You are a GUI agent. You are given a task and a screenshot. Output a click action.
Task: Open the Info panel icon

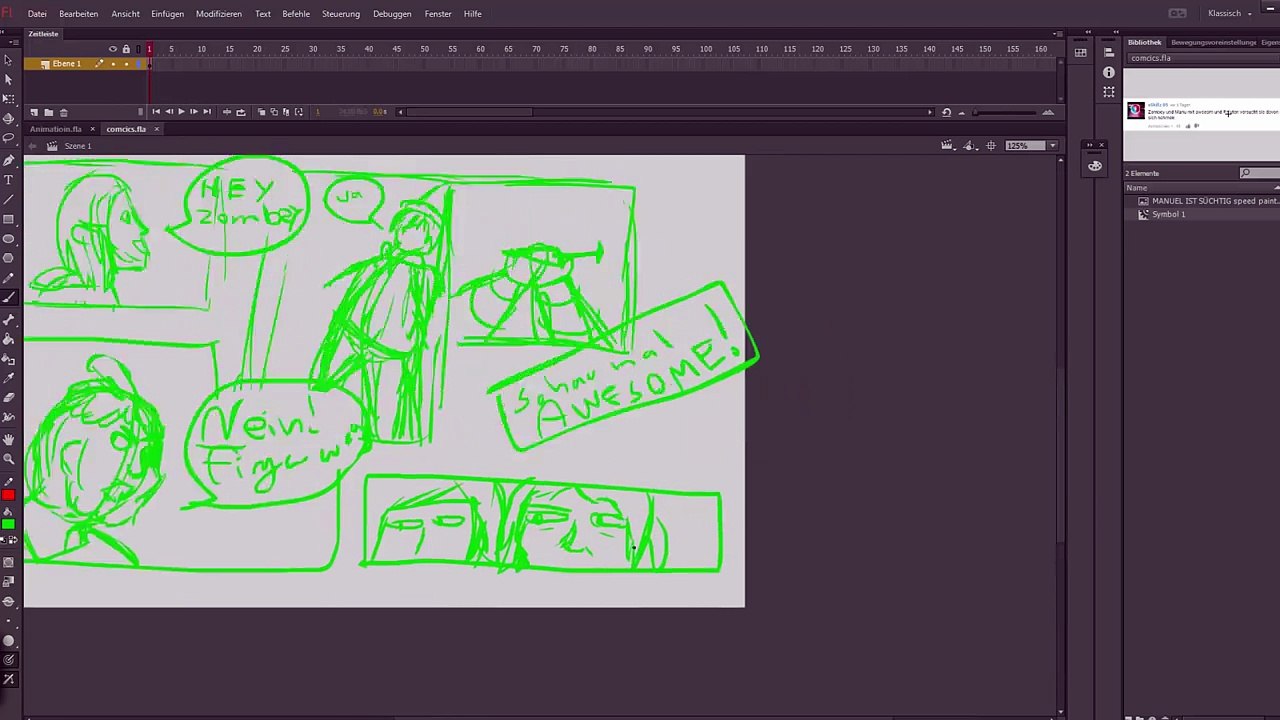[1109, 72]
